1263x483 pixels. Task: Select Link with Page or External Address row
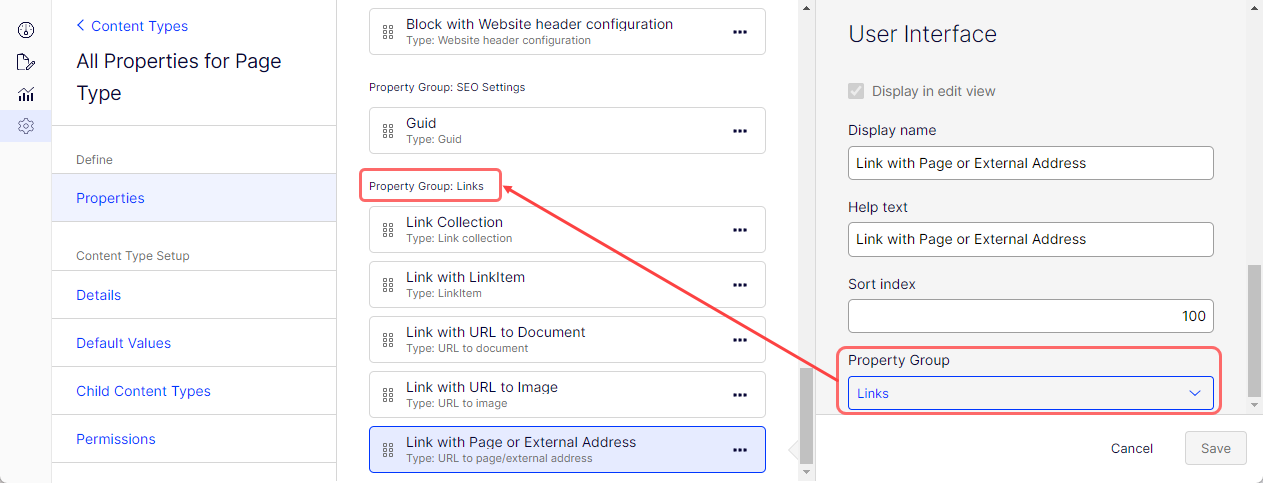pyautogui.click(x=567, y=450)
